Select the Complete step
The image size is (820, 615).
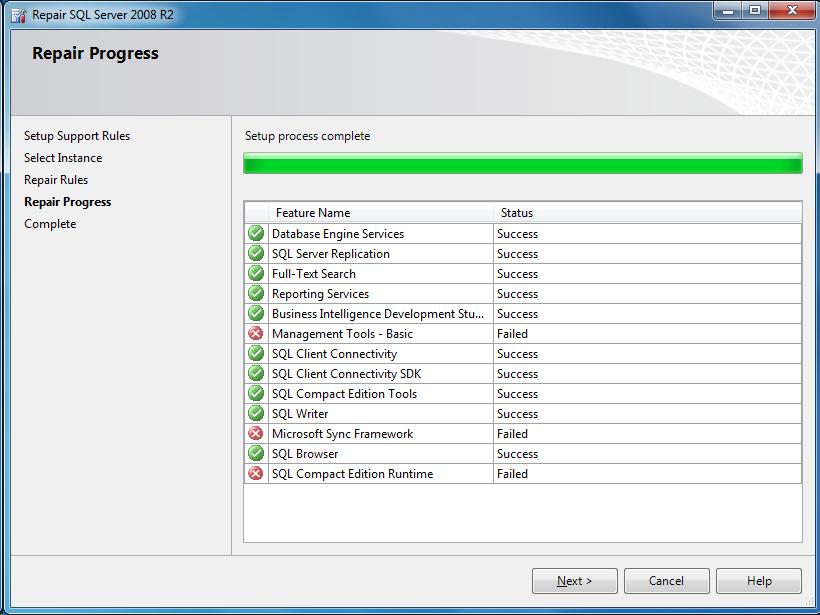[50, 224]
